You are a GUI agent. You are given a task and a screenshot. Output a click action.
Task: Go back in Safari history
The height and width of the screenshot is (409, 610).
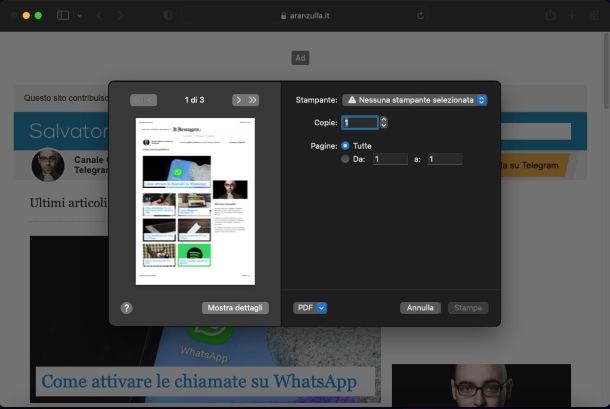(x=100, y=15)
